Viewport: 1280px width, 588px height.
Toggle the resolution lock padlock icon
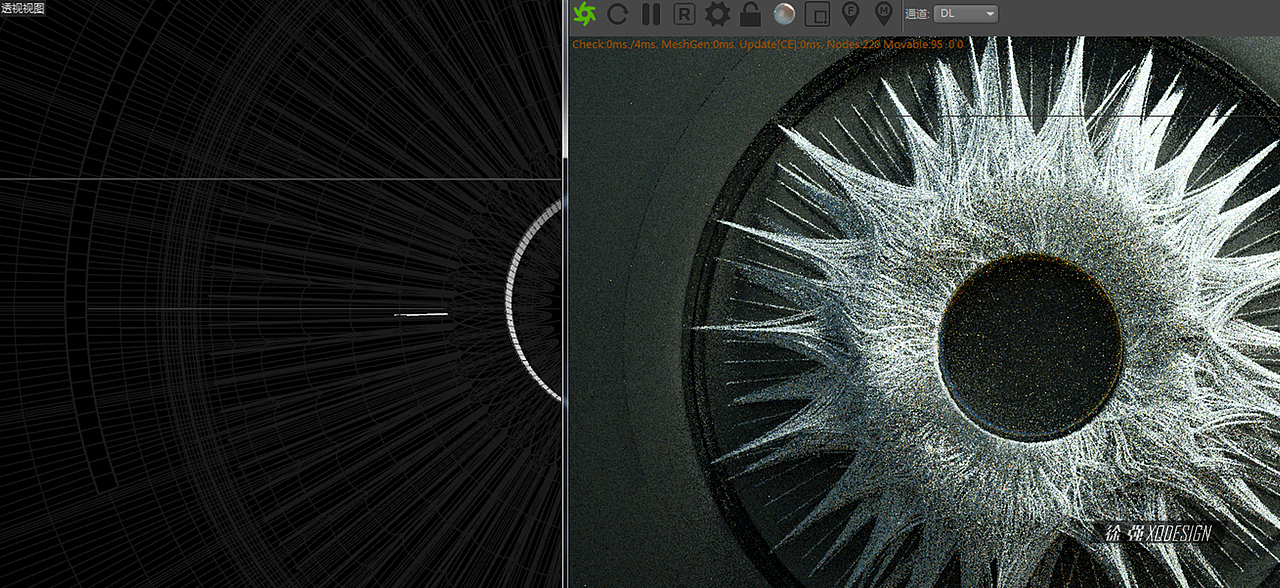coord(750,14)
